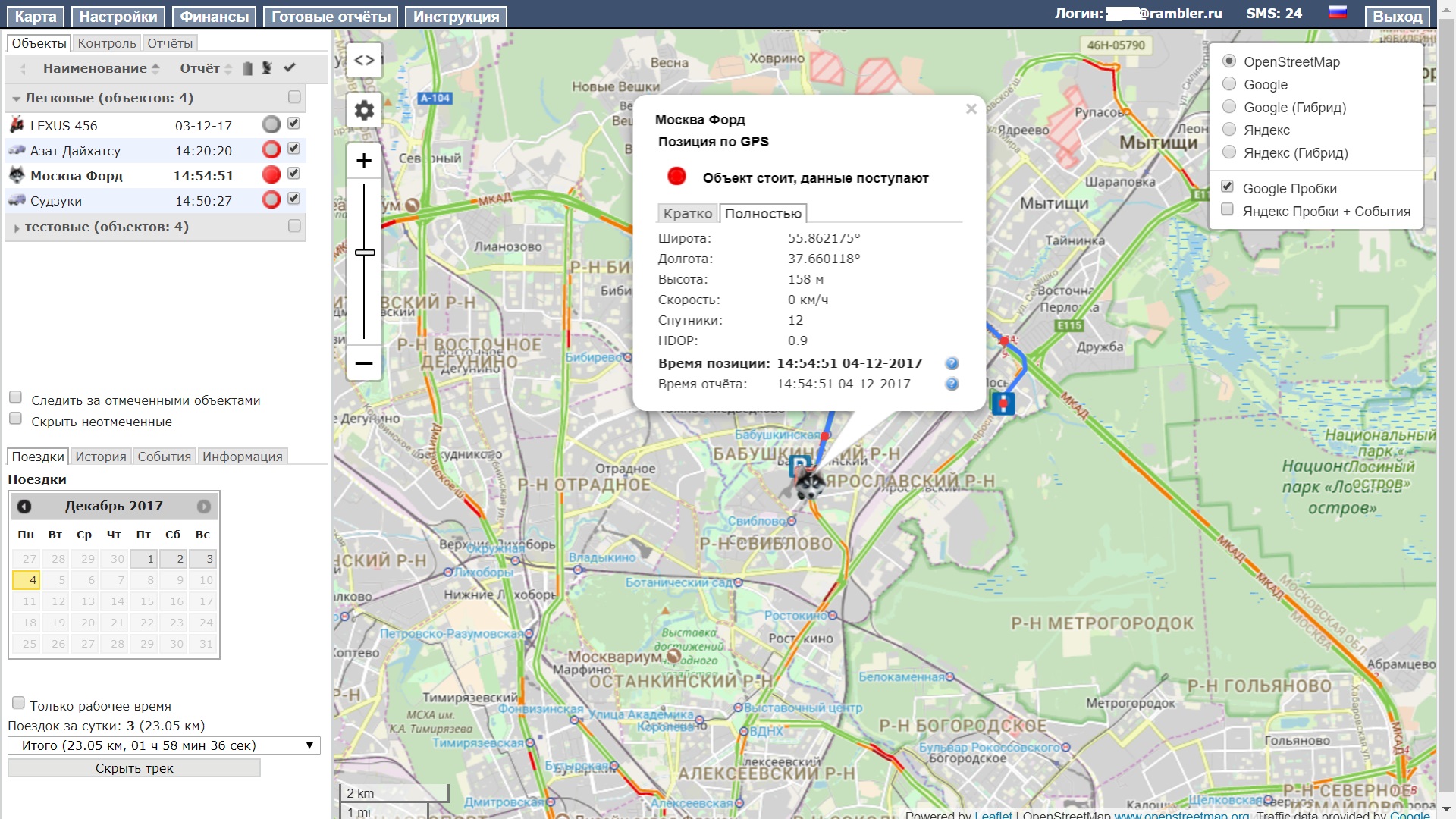Screen dimensions: 1456x819
Task: Zoom in with the plus button
Action: point(364,161)
